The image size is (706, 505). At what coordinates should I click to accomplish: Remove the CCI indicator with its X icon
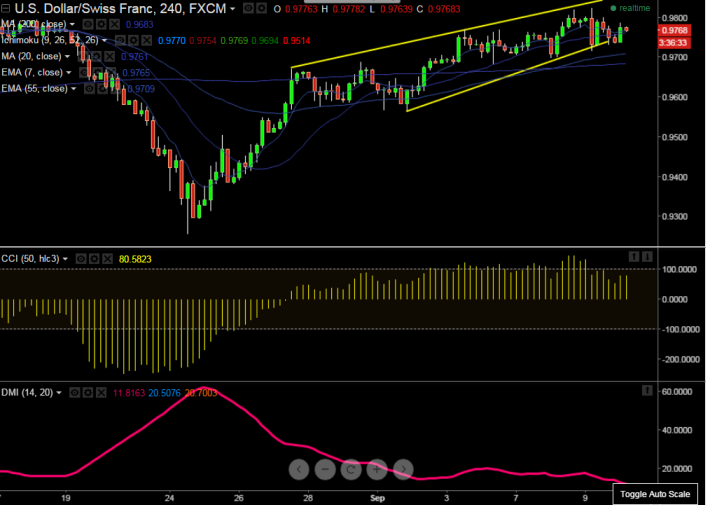pyautogui.click(x=107, y=259)
